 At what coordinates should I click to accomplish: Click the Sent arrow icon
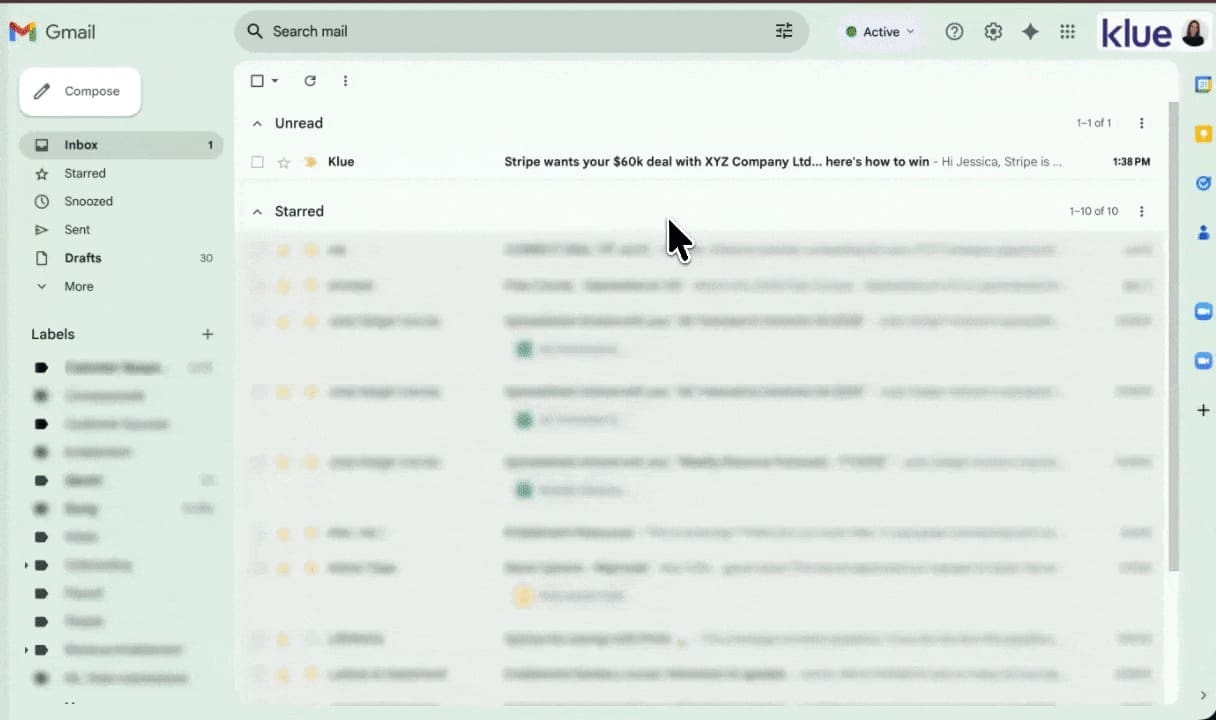point(41,229)
